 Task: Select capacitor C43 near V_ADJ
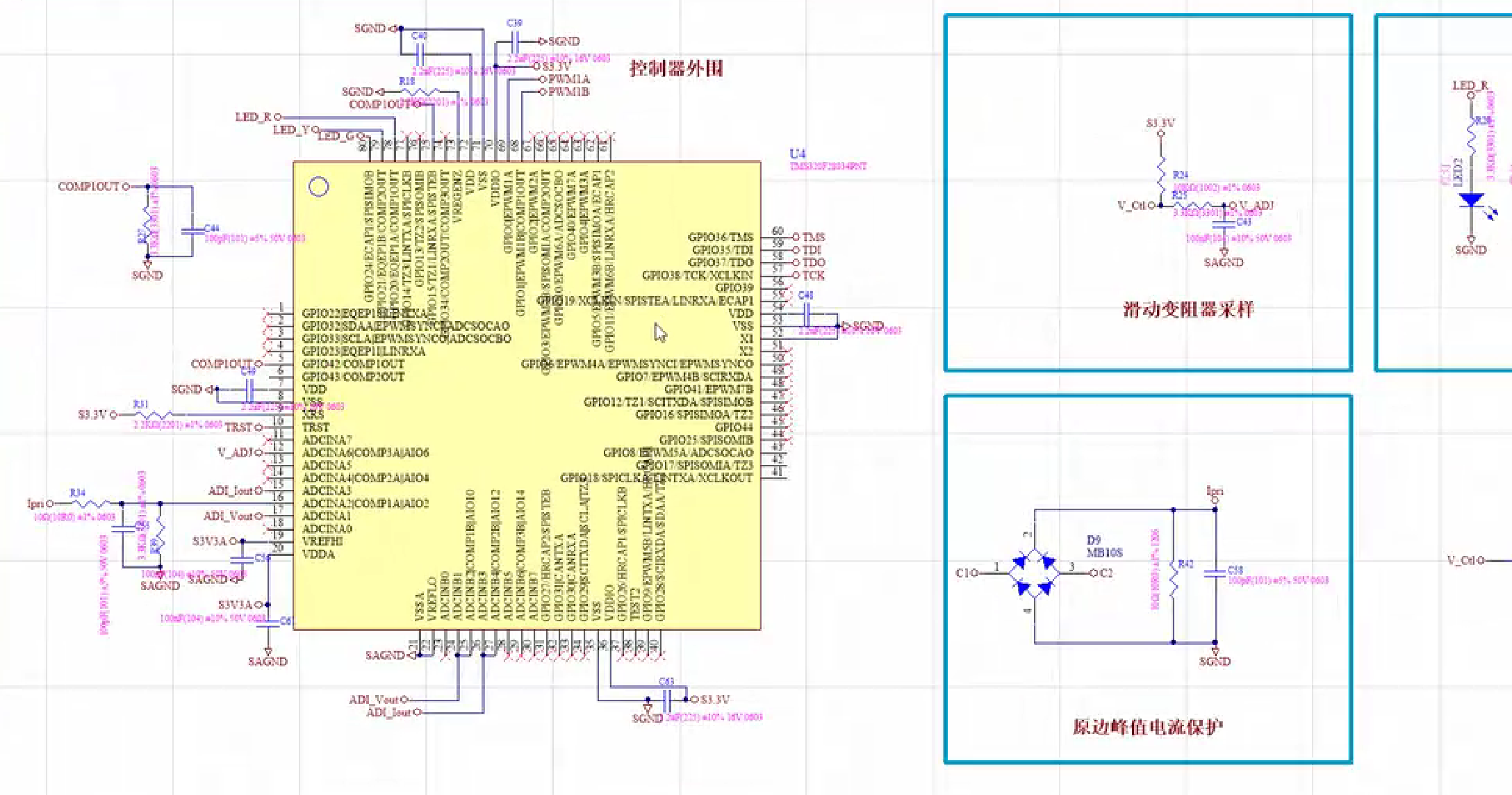point(1224,224)
